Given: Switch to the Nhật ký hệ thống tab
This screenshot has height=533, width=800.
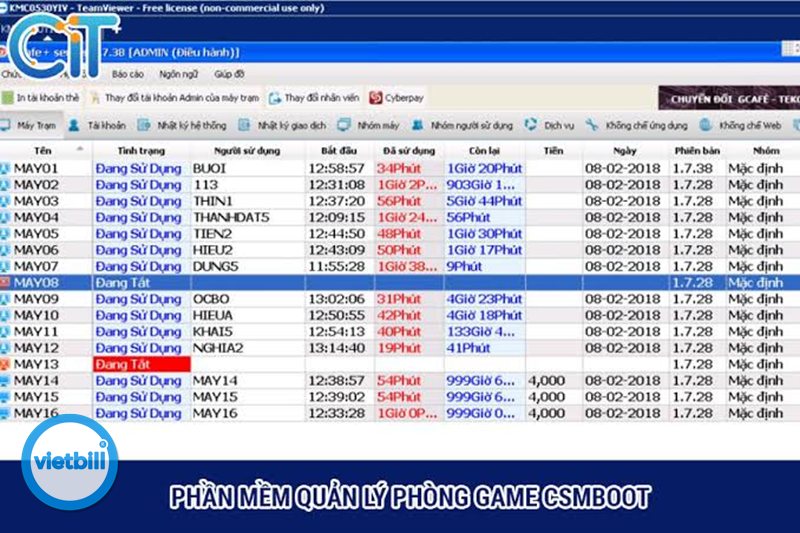Looking at the screenshot, I should click(182, 125).
